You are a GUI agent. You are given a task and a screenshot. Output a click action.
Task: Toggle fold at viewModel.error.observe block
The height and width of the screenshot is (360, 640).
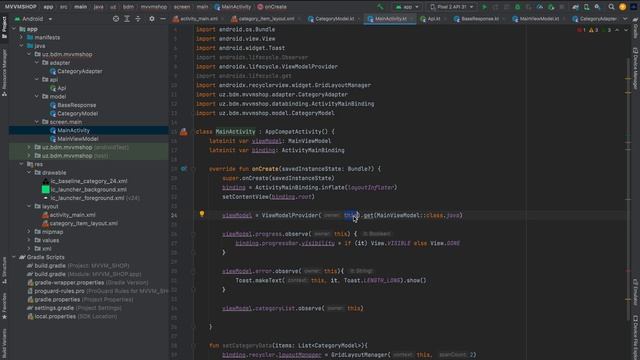tap(193, 271)
